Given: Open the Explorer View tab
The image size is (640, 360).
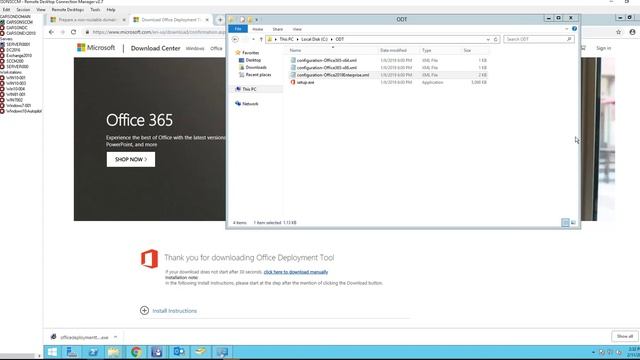Looking at the screenshot, I should 297,29.
